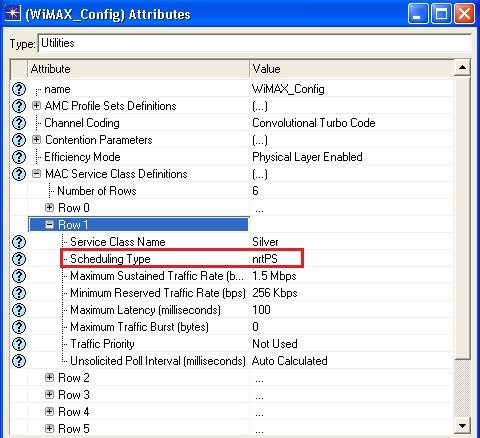Open help icon for Contention Parameters
Image resolution: width=480 pixels, height=438 pixels.
coord(19,140)
